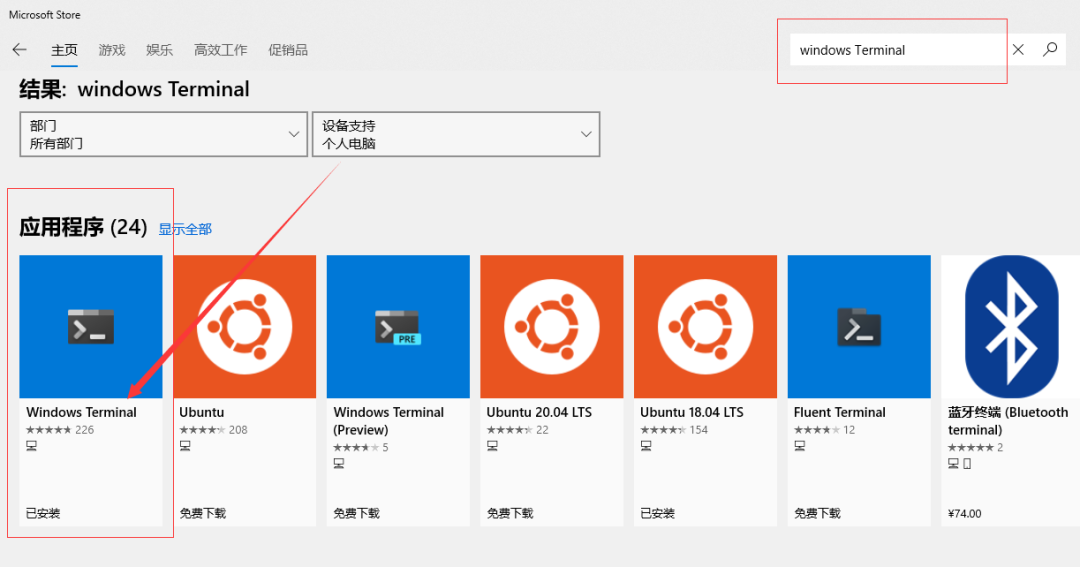Switch to the 游戏 games tab
The width and height of the screenshot is (1080, 567).
click(112, 50)
